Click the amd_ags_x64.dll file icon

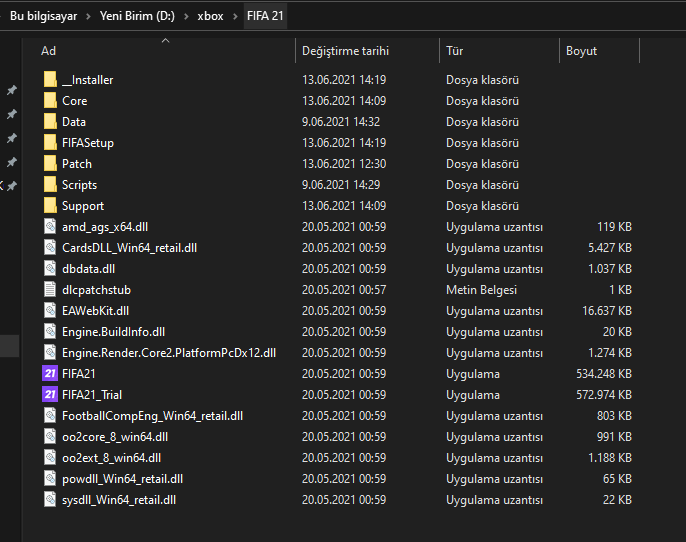point(50,227)
